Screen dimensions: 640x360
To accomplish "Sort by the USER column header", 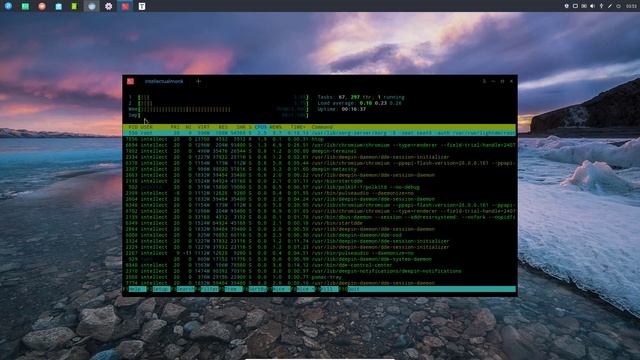I will 147,127.
